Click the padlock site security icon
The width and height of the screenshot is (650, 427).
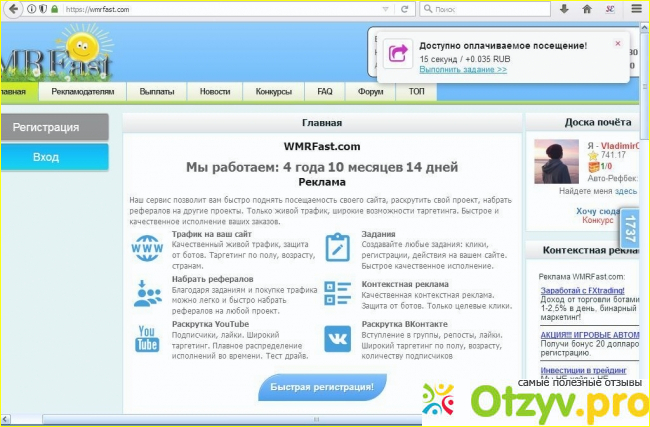point(41,9)
